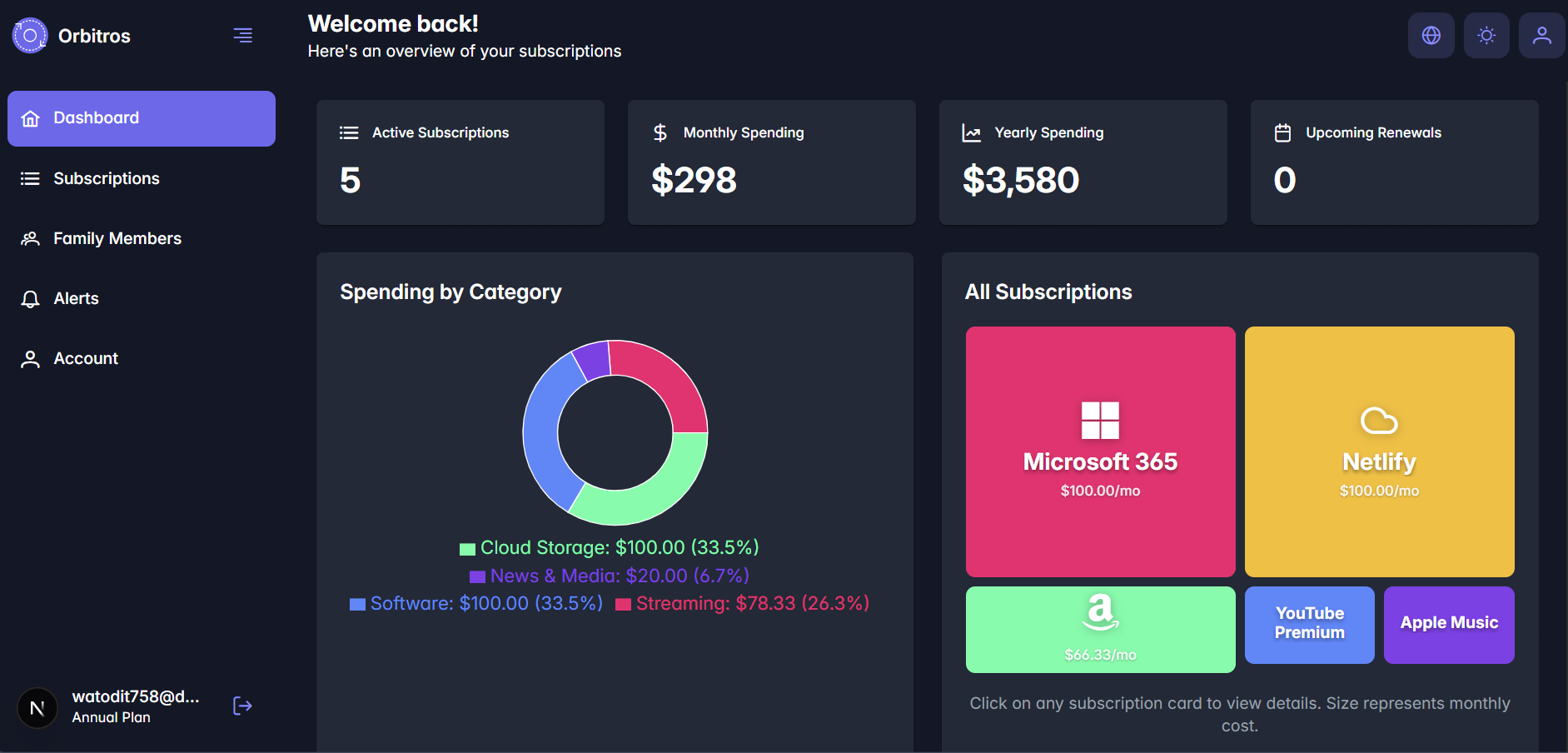Click the globe icon in the top bar
Viewport: 1568px width, 753px height.
tap(1431, 35)
